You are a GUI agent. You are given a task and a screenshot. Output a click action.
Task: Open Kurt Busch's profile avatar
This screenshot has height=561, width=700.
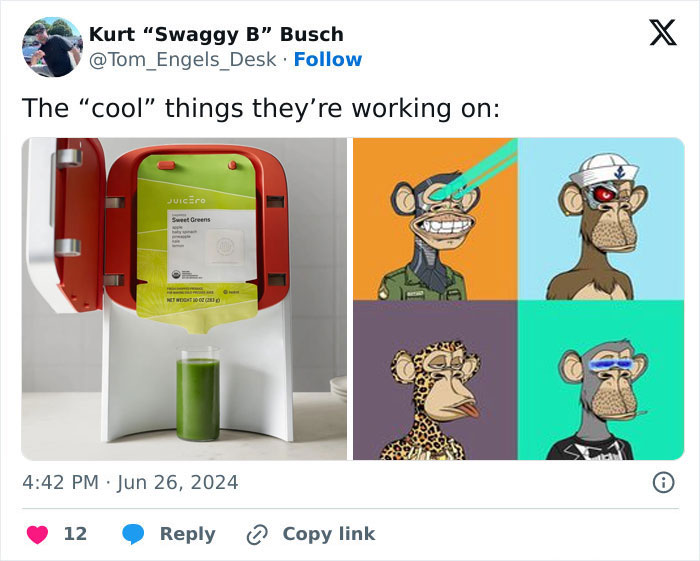pyautogui.click(x=53, y=47)
